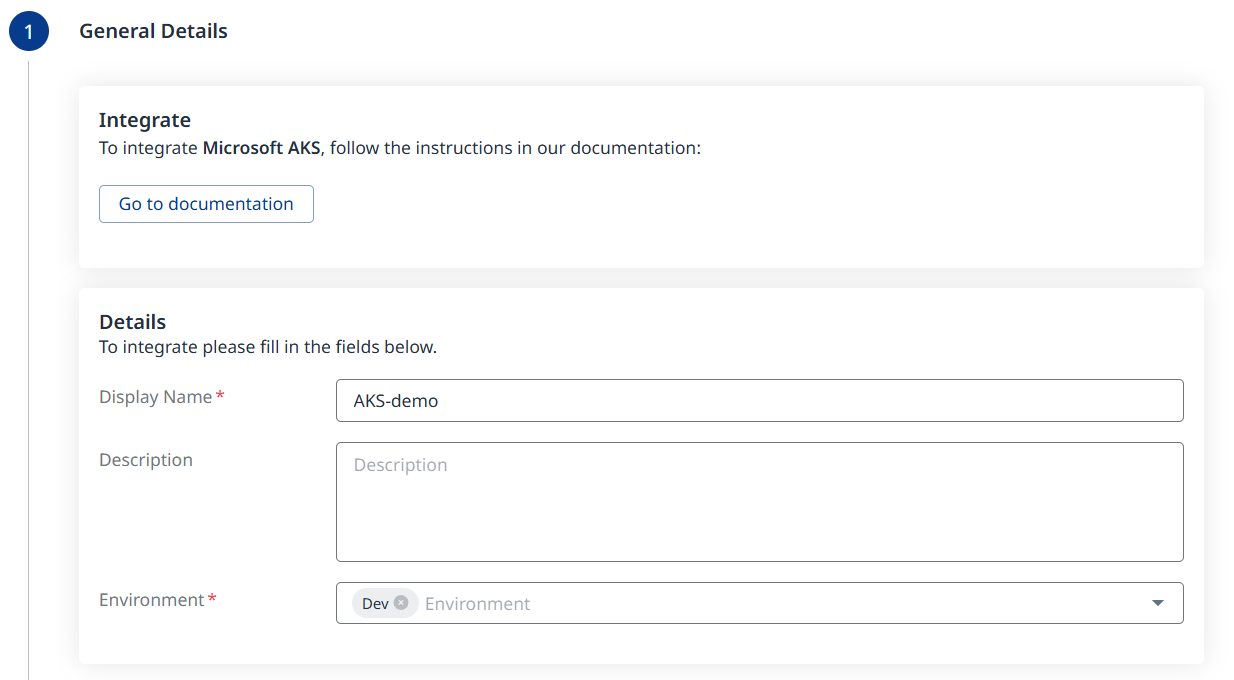Click the Environment placeholder search text
This screenshot has height=680, width=1234.
pos(478,604)
